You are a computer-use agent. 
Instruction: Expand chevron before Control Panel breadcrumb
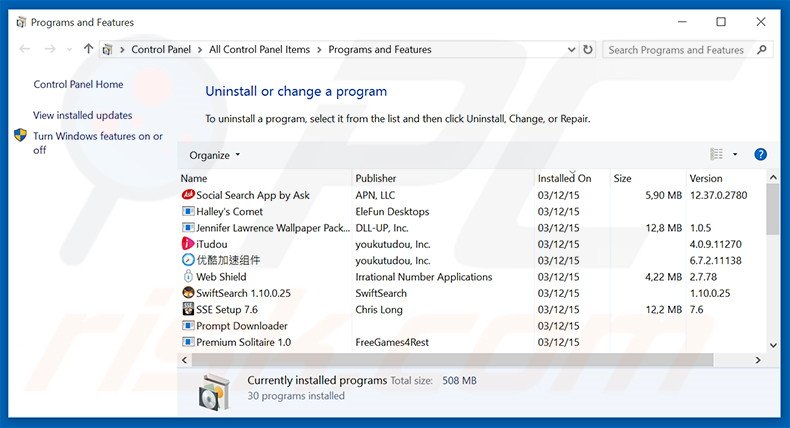point(122,49)
